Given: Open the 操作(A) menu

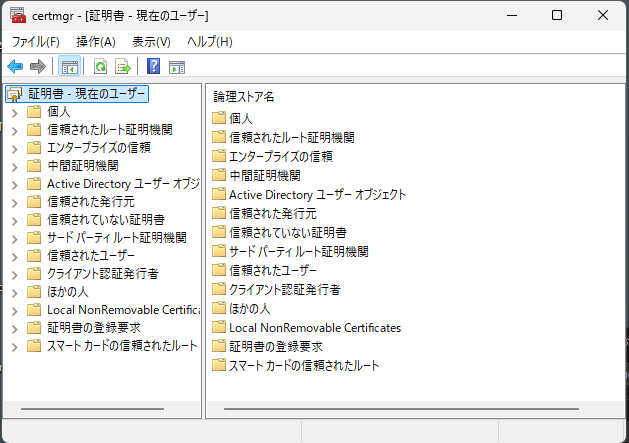Looking at the screenshot, I should (x=96, y=42).
